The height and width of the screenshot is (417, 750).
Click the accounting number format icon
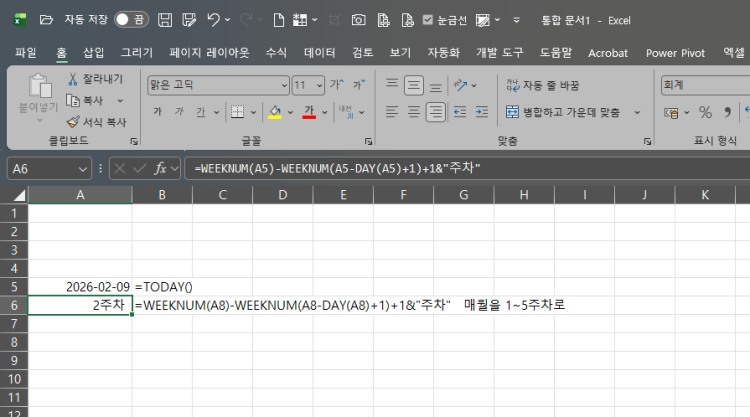tap(671, 112)
